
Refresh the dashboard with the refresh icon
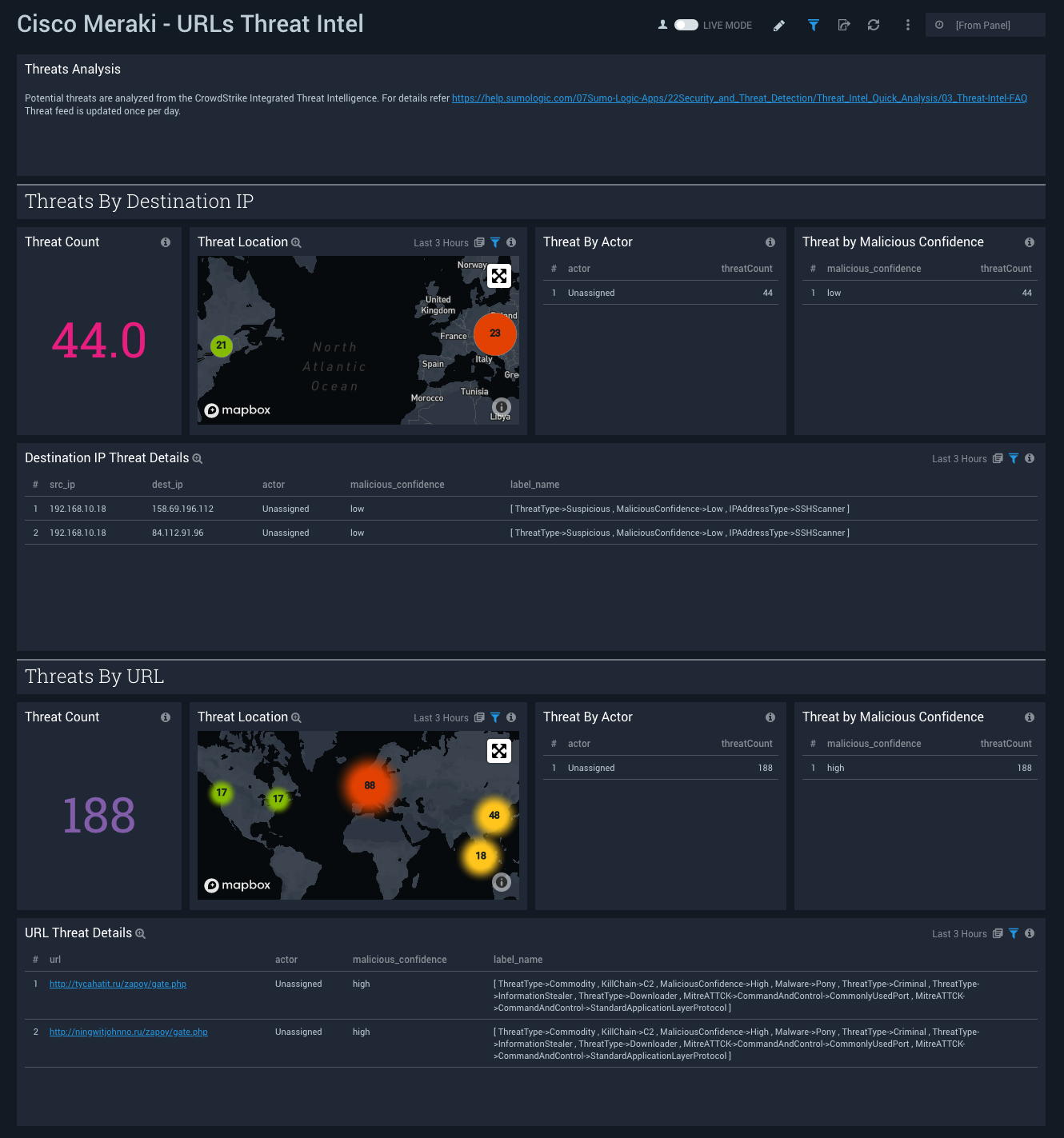(873, 25)
